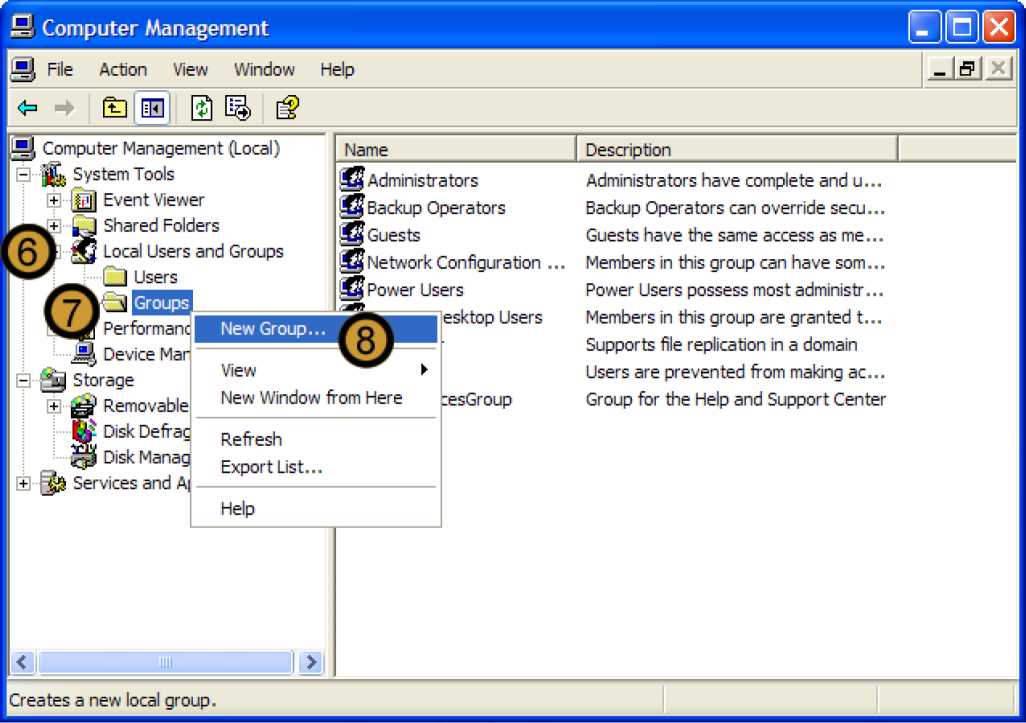Restore down the inner console window

coord(968,69)
